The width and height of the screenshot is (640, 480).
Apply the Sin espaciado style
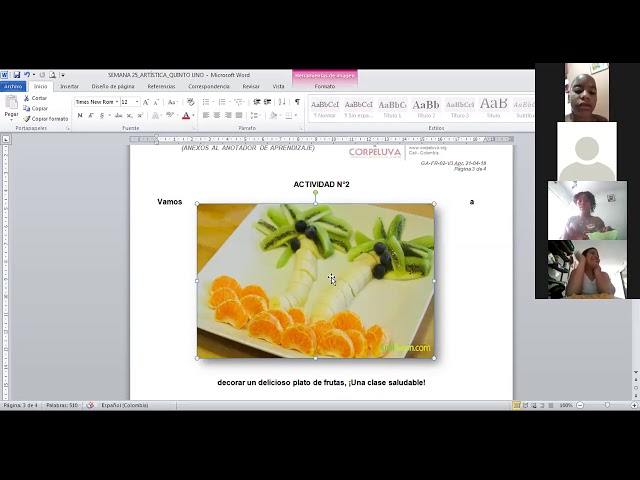tap(359, 109)
